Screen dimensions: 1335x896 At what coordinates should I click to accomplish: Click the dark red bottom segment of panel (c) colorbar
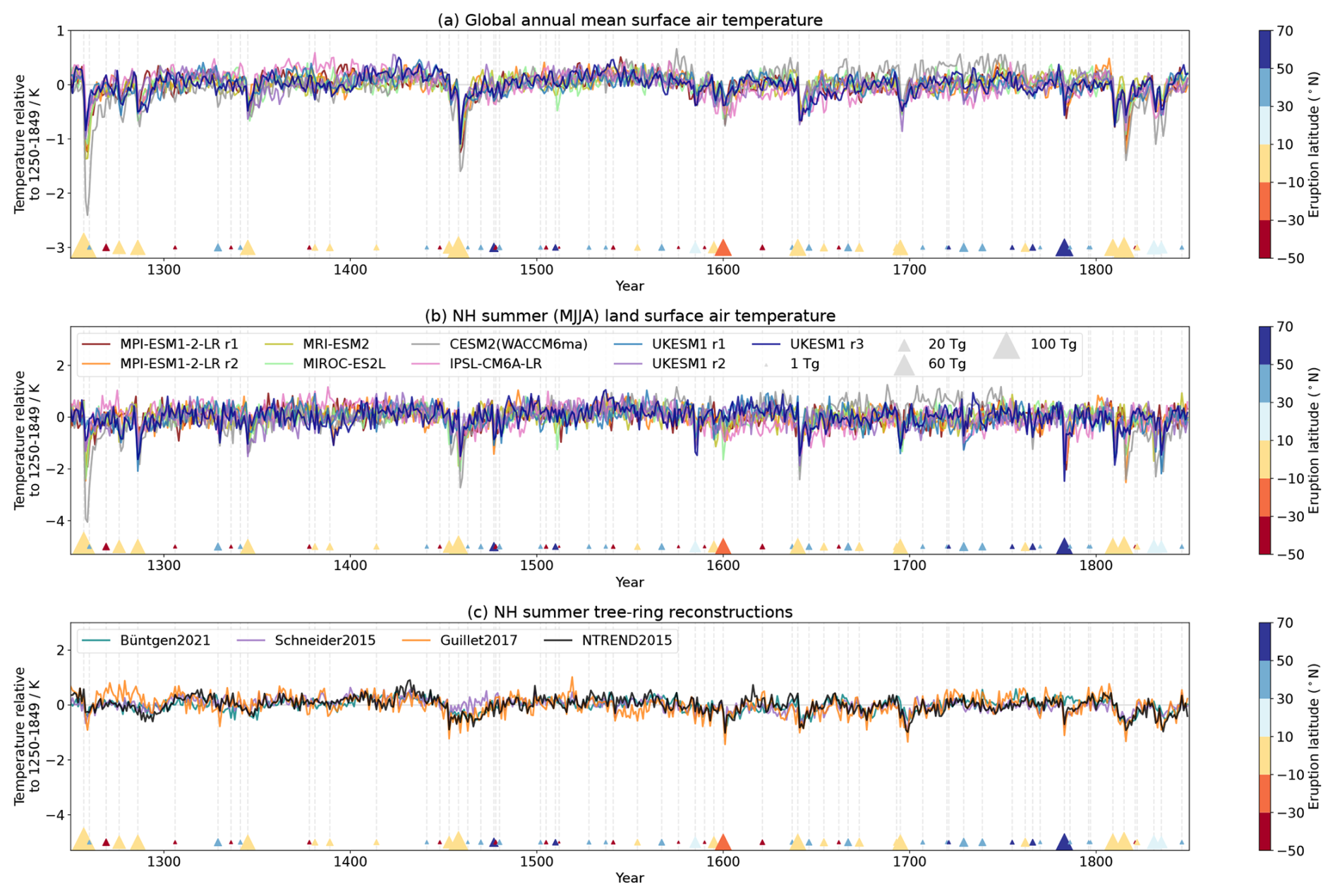[1266, 831]
